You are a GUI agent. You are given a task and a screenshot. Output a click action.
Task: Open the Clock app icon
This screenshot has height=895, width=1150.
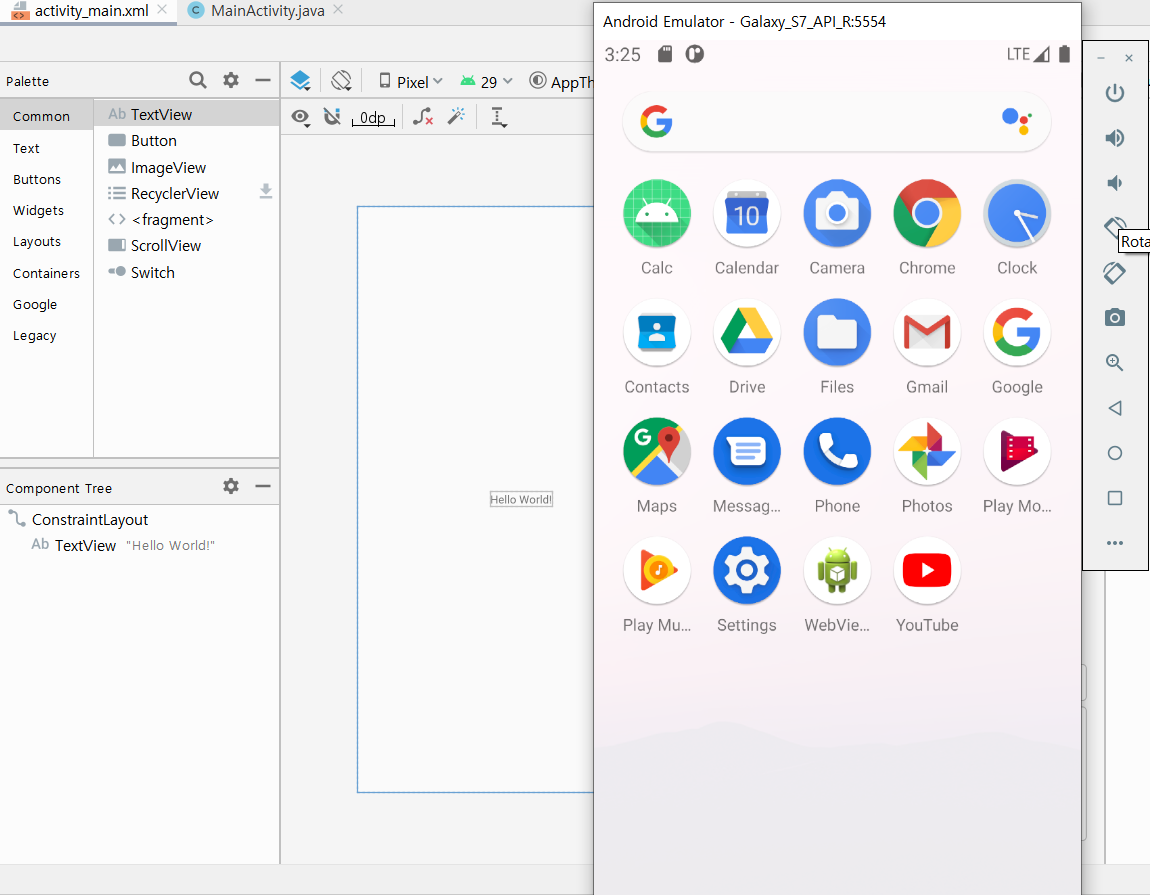tap(1017, 213)
